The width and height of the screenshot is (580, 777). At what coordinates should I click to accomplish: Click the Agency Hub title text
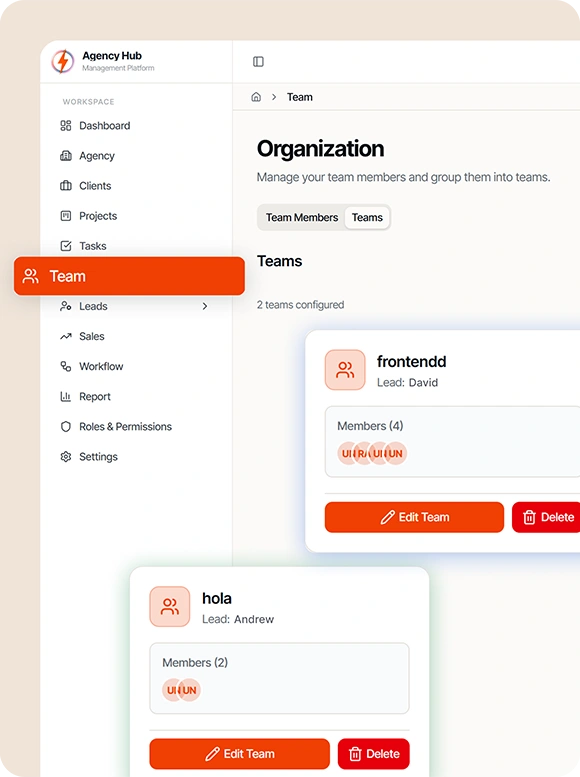[112, 56]
